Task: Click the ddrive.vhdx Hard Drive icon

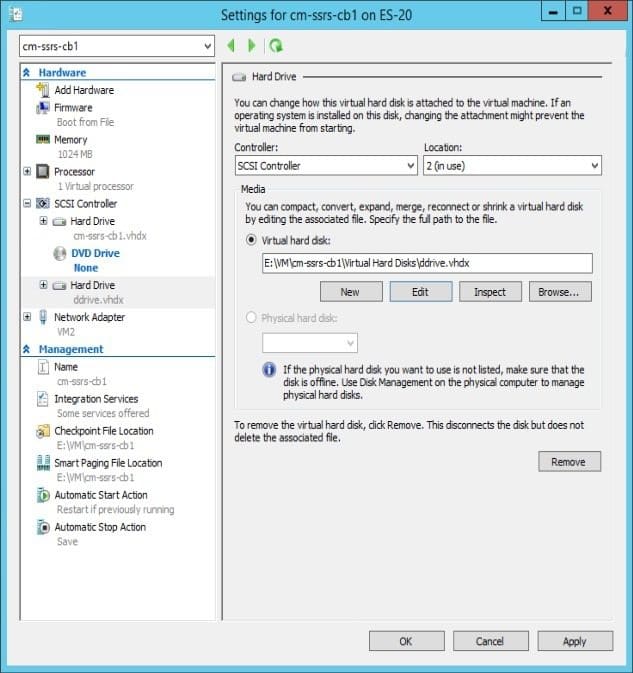Action: click(59, 285)
